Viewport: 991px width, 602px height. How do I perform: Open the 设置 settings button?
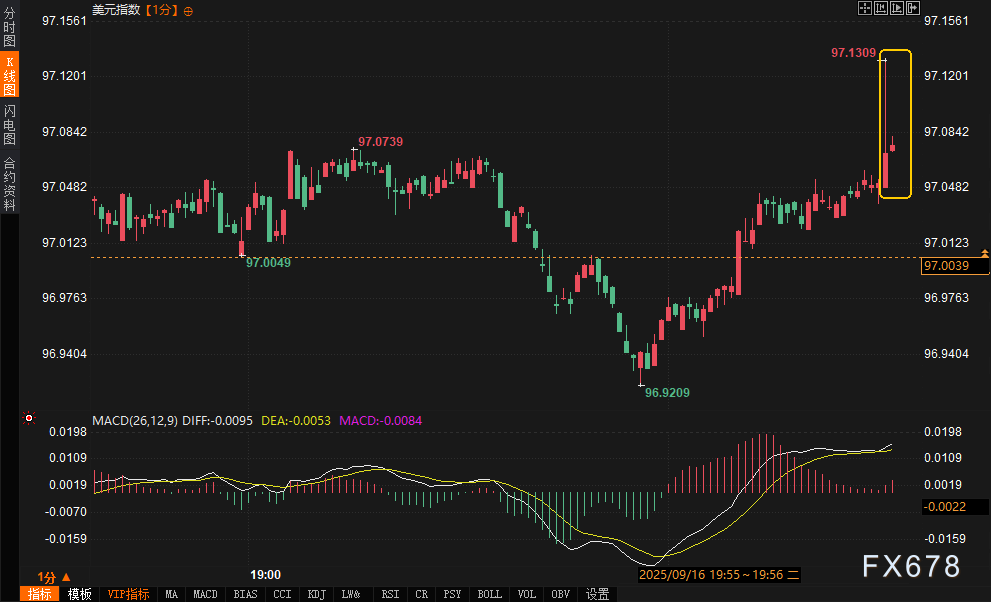click(x=597, y=594)
